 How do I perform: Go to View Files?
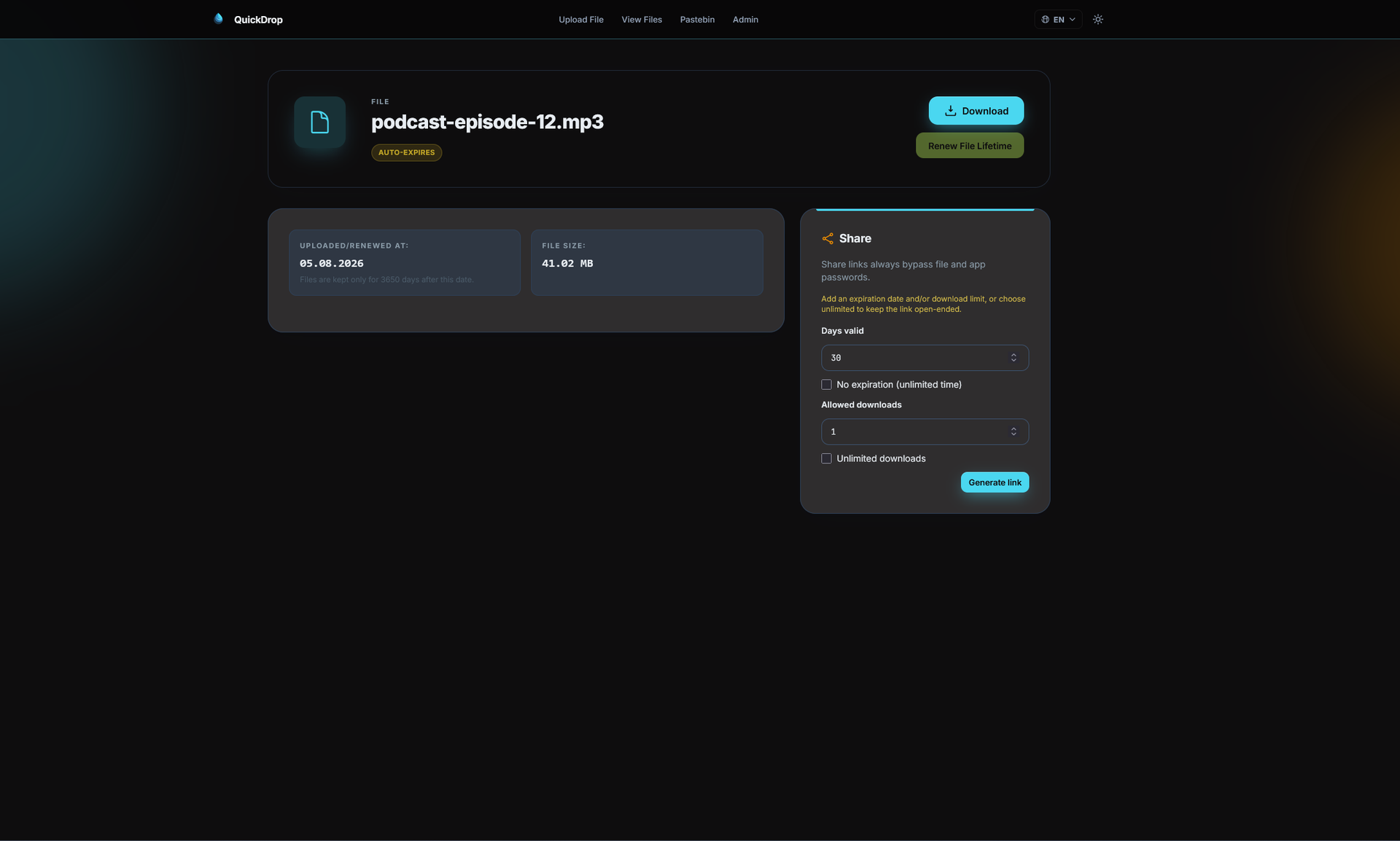click(x=642, y=20)
